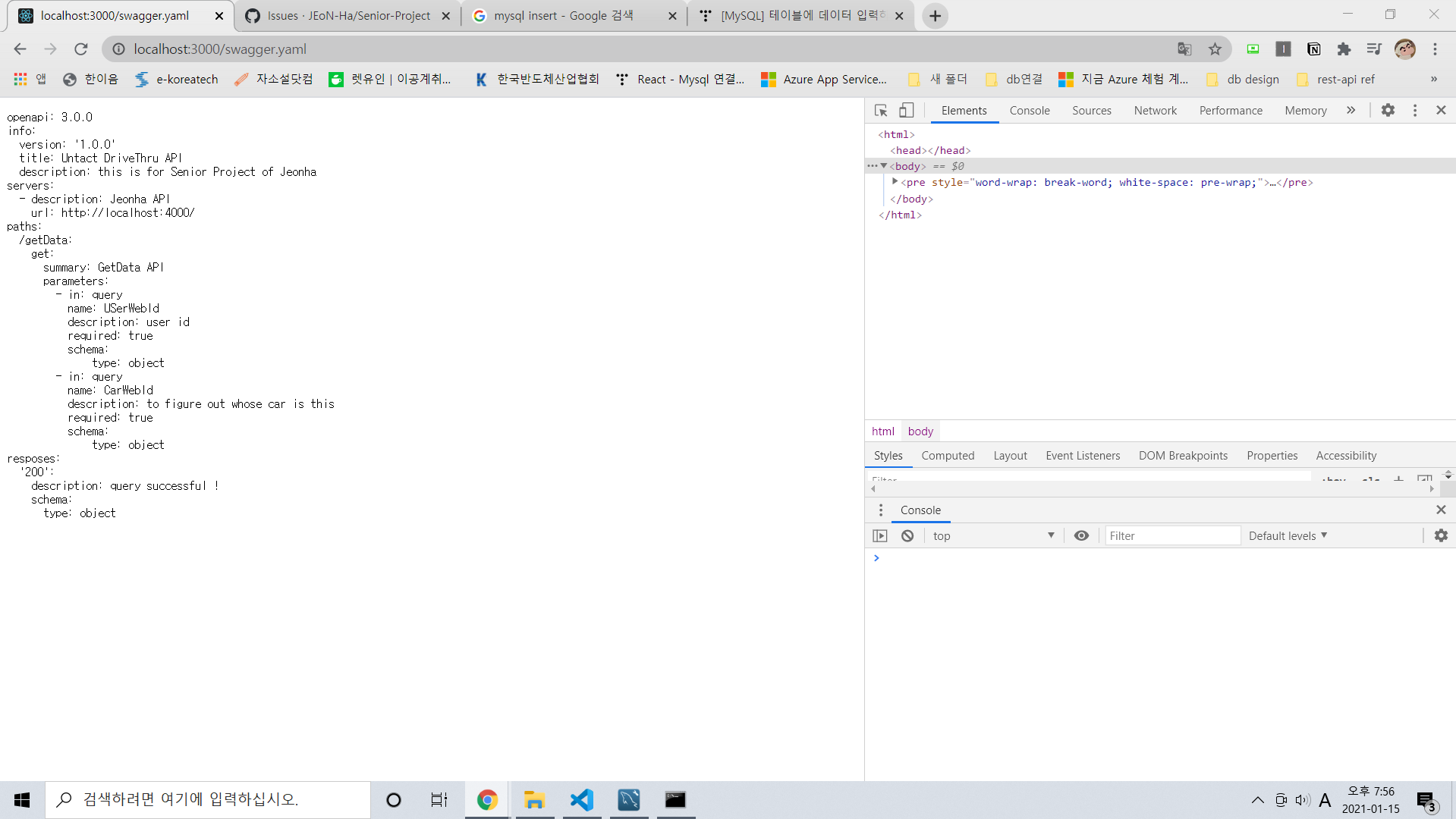
Task: Open the DOM Breakpoints tab
Action: [x=1183, y=456]
